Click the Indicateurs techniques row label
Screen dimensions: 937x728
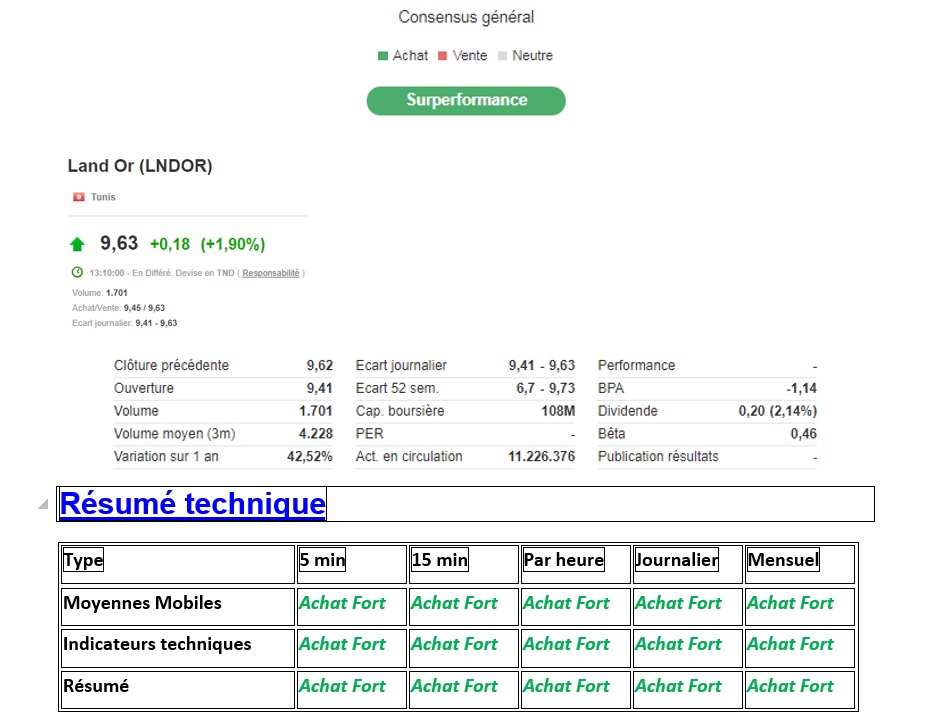point(157,644)
